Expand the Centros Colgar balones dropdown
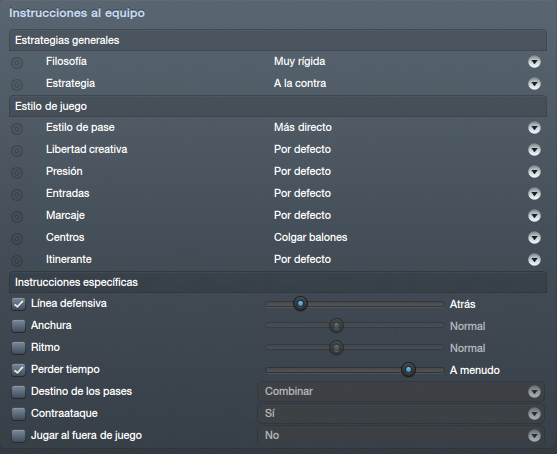This screenshot has width=557, height=454. tap(534, 238)
